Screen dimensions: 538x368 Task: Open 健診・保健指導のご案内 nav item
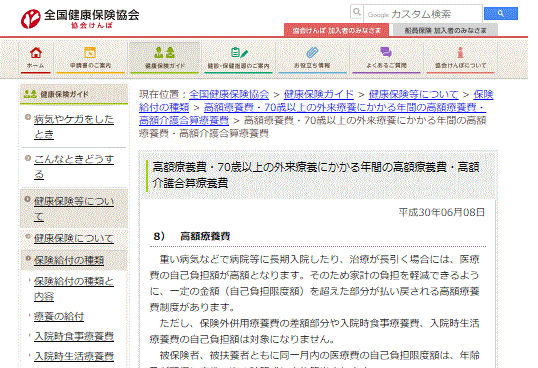point(238,58)
